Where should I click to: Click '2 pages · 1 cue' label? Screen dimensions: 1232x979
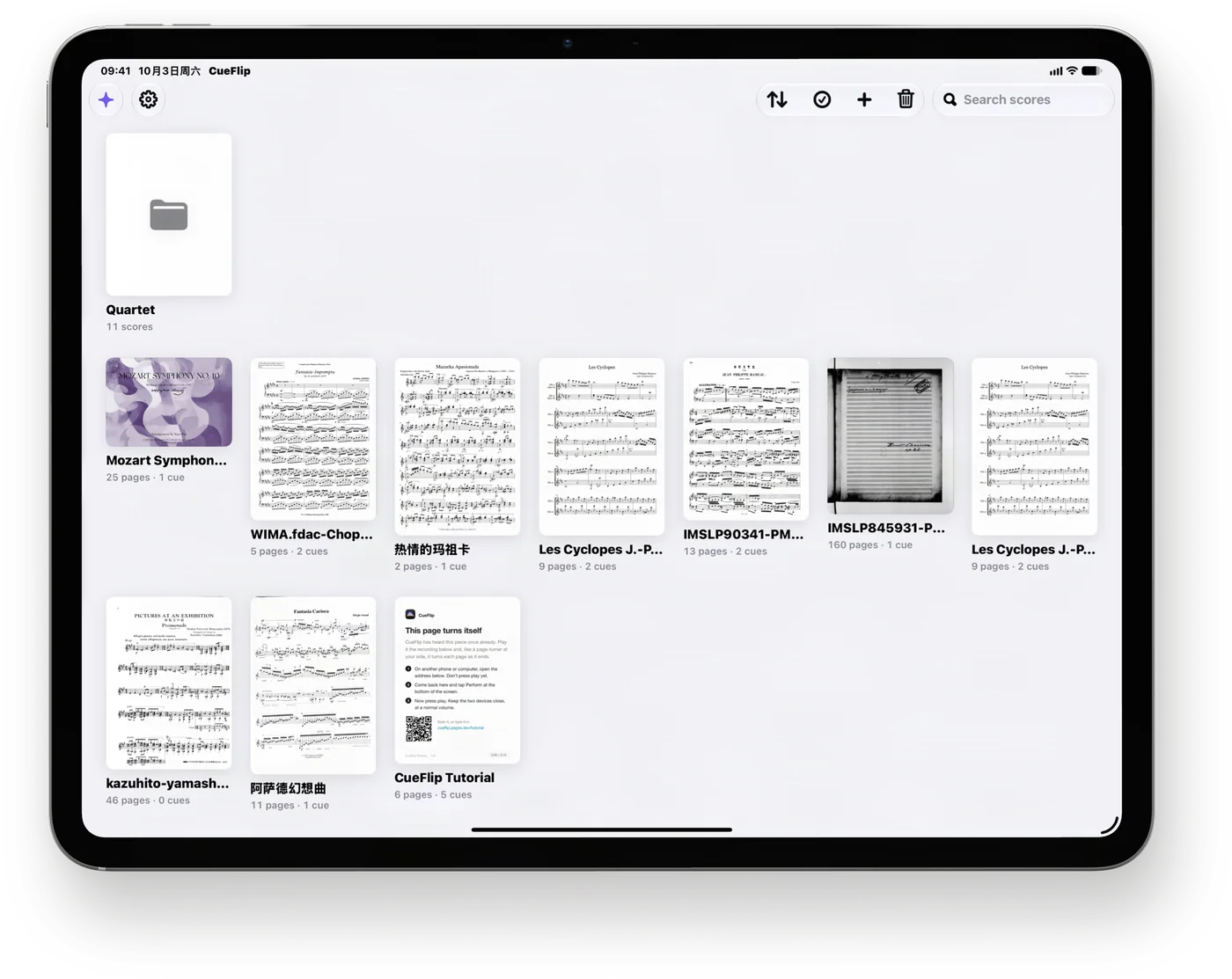click(x=430, y=566)
